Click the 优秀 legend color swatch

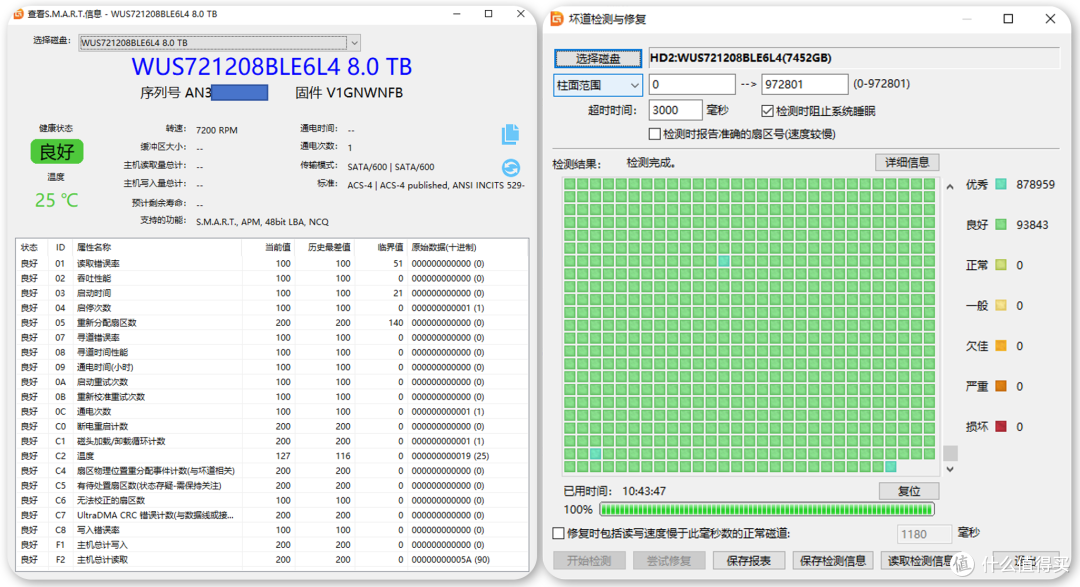click(x=1001, y=185)
